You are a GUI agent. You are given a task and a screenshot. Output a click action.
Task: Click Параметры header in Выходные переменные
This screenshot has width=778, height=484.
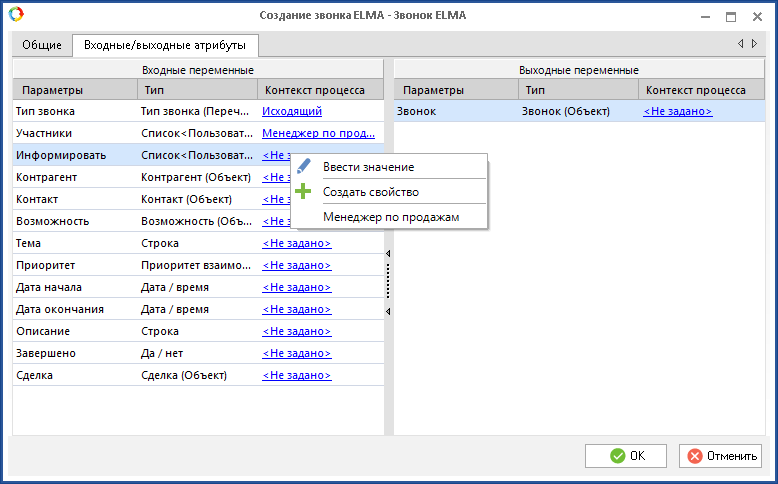[456, 90]
